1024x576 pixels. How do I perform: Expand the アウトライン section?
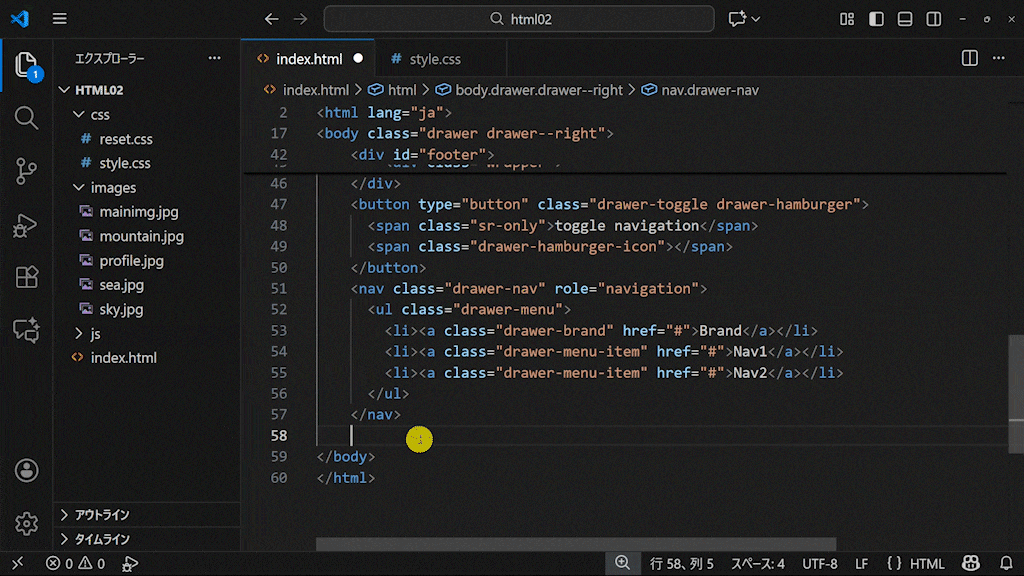101,515
